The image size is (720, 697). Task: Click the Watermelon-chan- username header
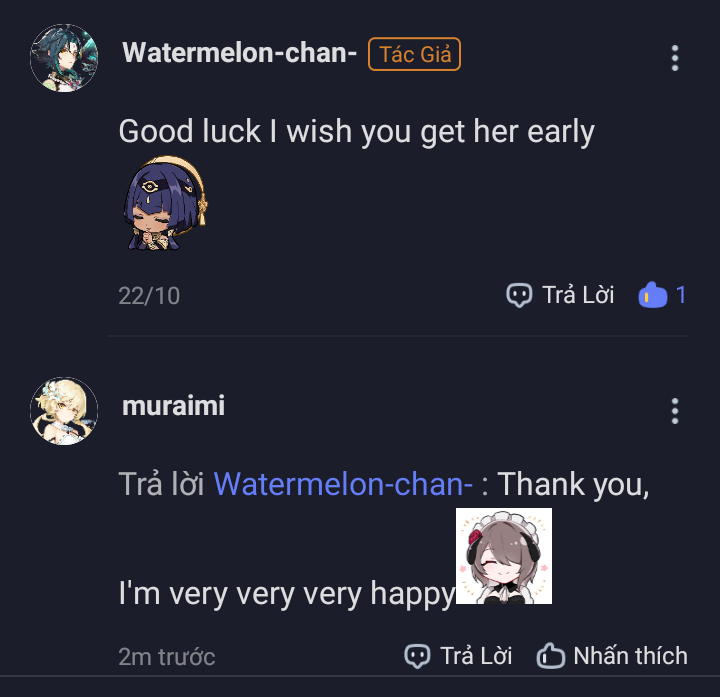pos(240,52)
